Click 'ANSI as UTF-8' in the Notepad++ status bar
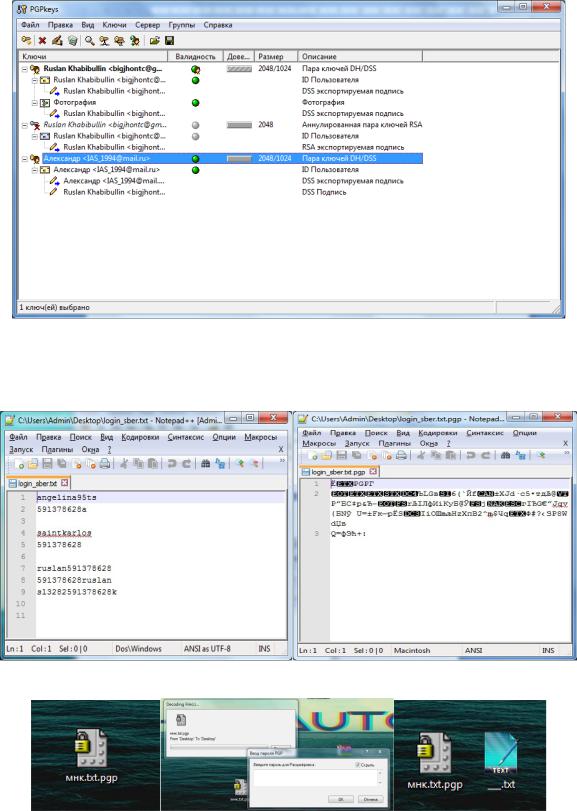Screen dimensions: 577x811 pos(207,649)
